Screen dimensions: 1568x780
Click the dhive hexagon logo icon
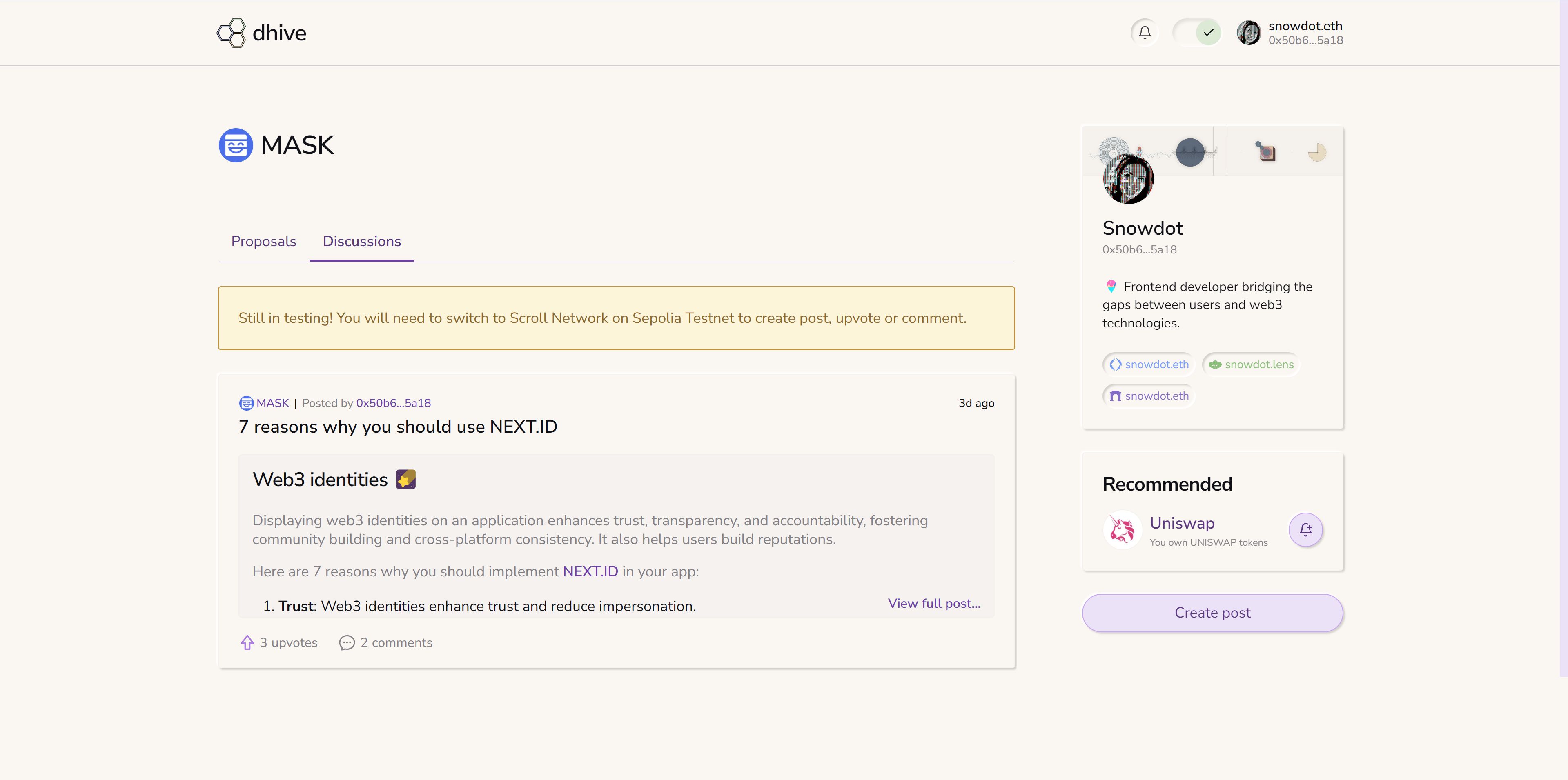click(231, 33)
